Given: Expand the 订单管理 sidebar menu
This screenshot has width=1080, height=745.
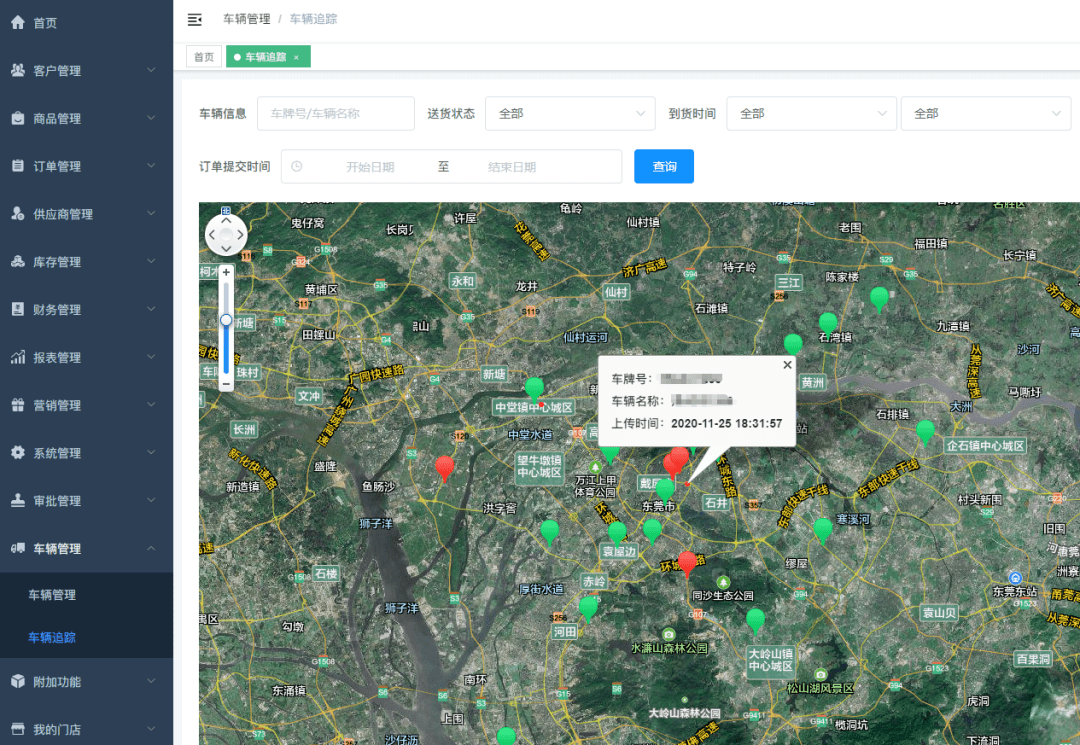Looking at the screenshot, I should pos(86,167).
